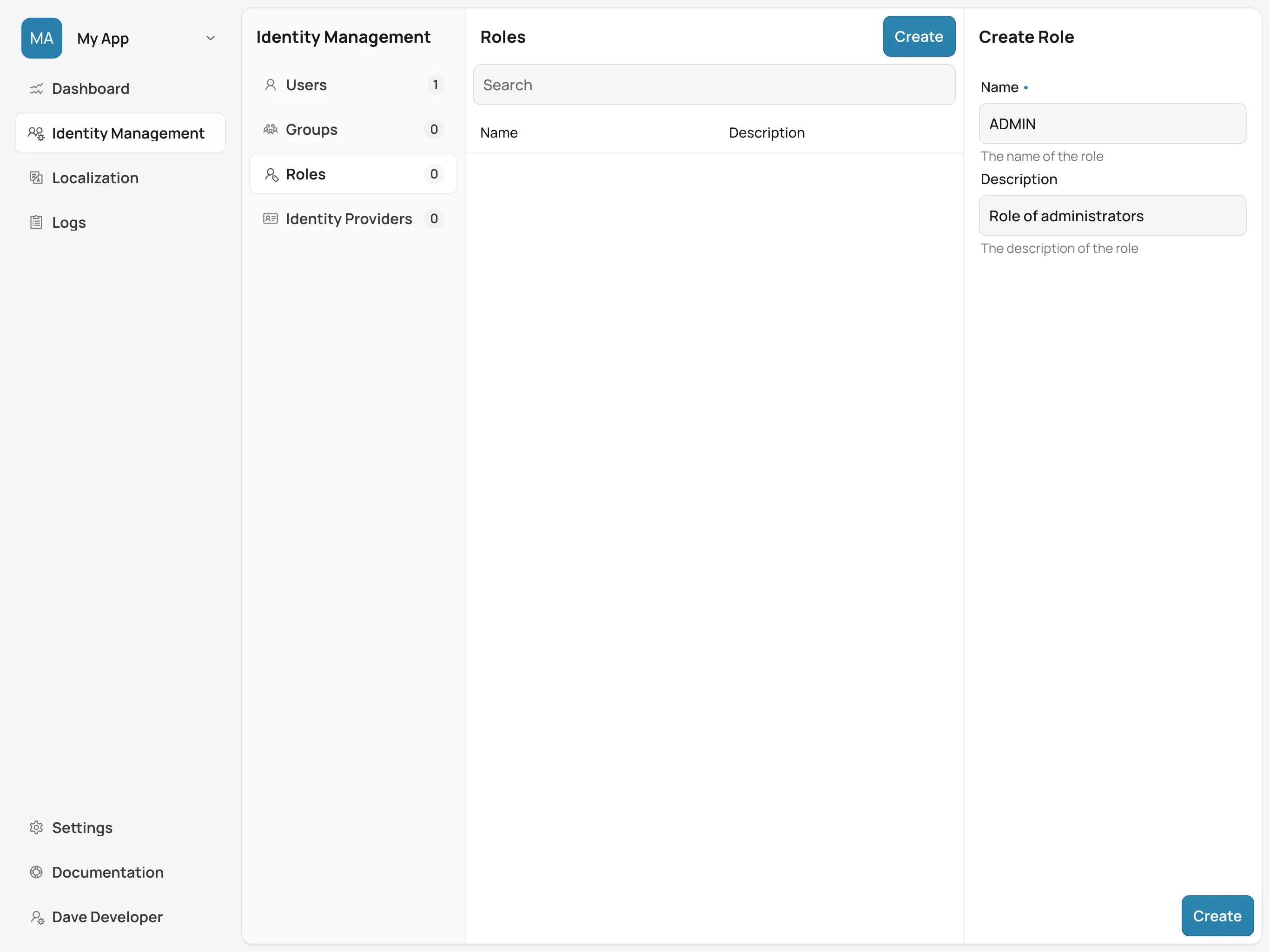Click the Documentation lifebuoy icon
The height and width of the screenshot is (952, 1270).
pyautogui.click(x=36, y=872)
